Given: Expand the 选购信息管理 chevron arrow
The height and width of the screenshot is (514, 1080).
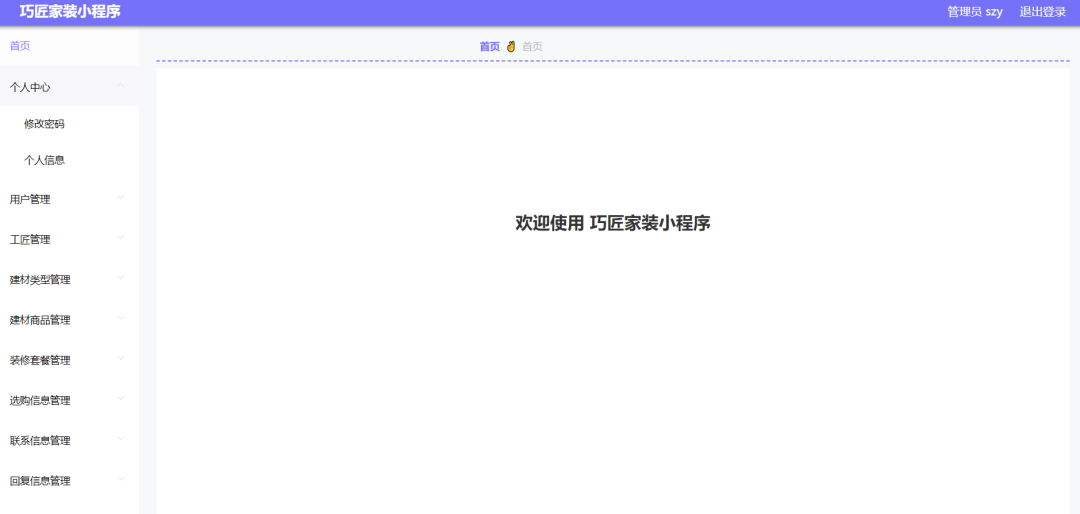Looking at the screenshot, I should tap(121, 398).
